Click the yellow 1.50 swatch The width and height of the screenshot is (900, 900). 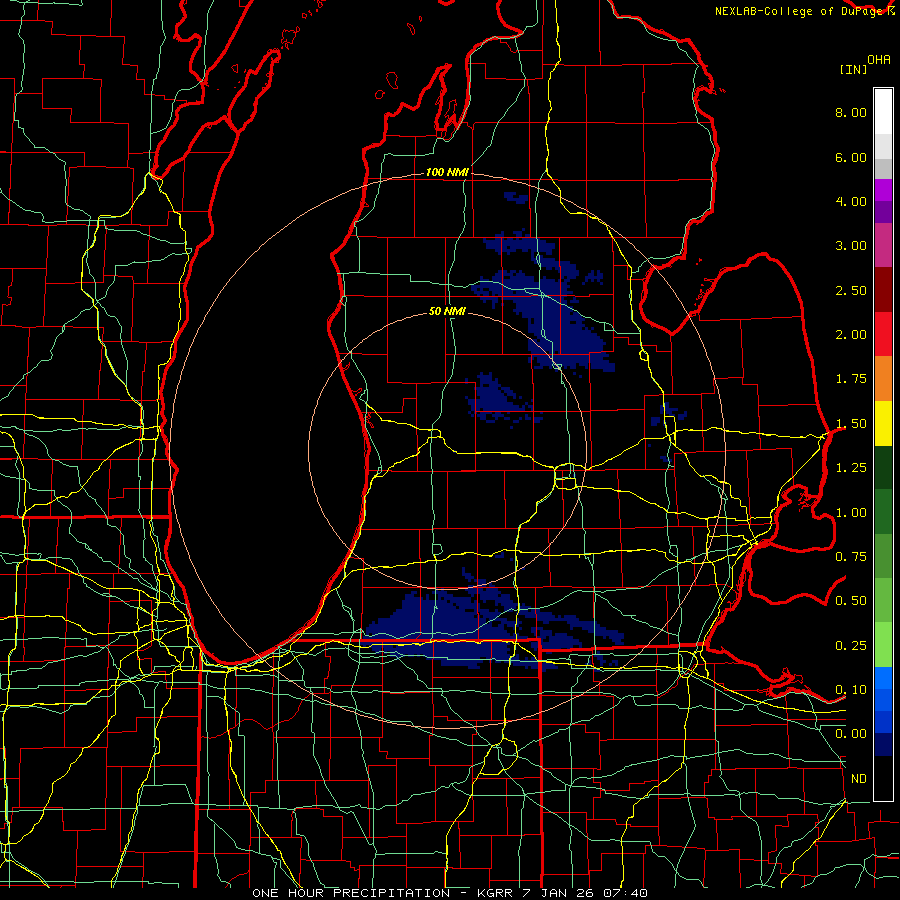(x=883, y=423)
